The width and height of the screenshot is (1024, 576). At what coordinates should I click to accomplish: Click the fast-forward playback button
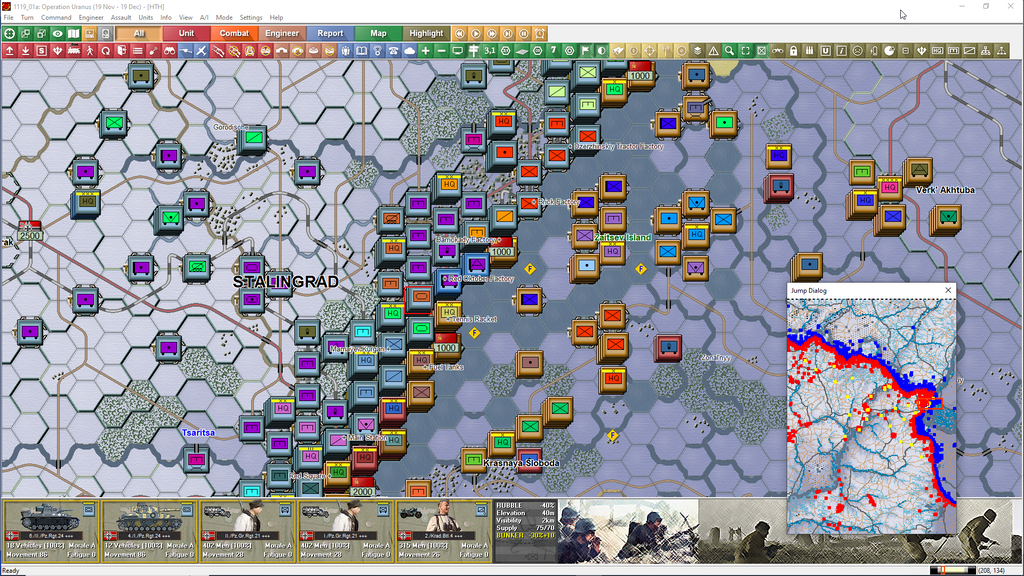pyautogui.click(x=492, y=33)
